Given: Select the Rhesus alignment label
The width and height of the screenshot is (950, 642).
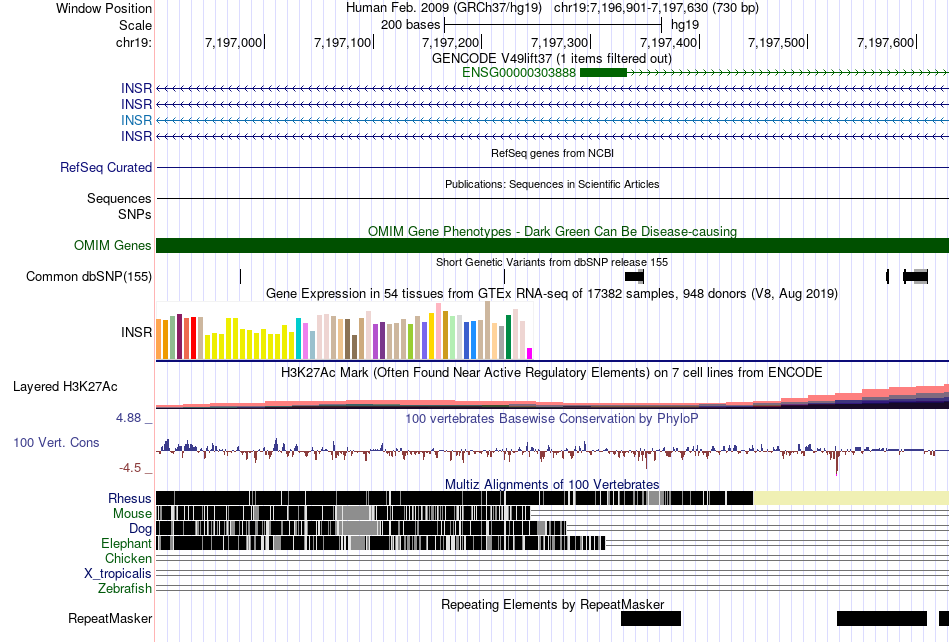Looking at the screenshot, I should [130, 498].
